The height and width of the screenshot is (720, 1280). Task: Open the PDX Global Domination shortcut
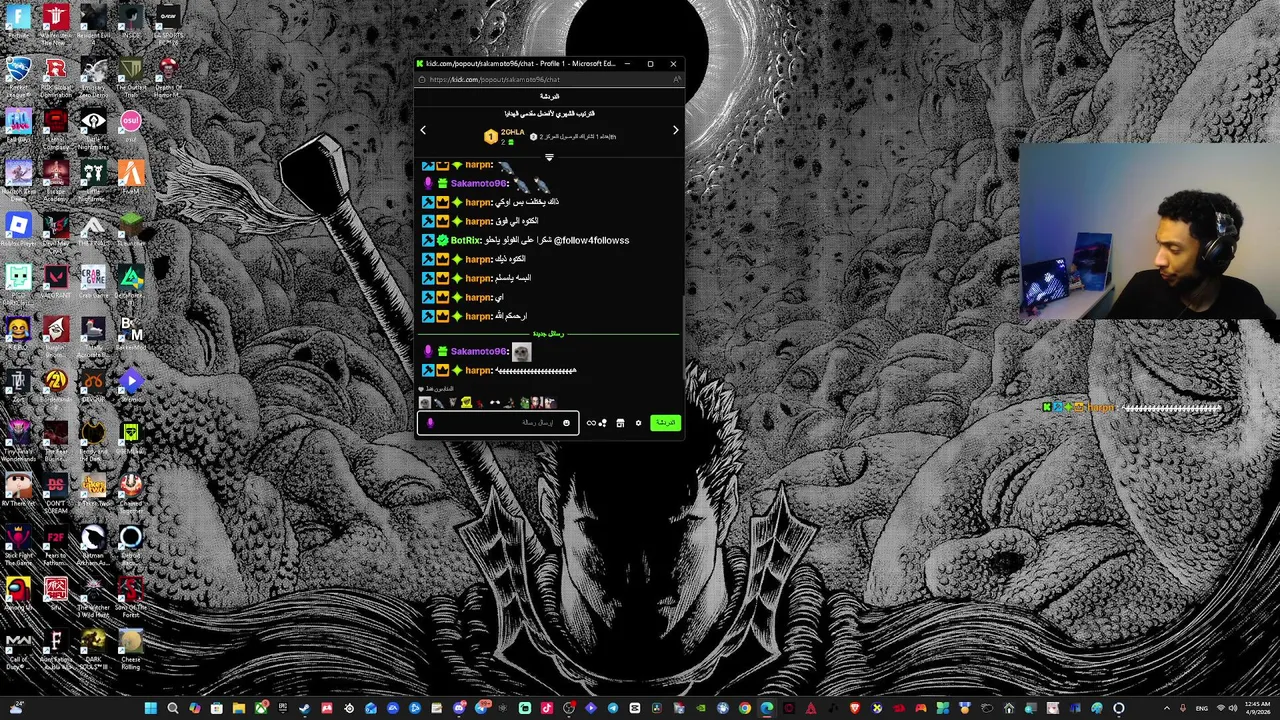tap(56, 77)
